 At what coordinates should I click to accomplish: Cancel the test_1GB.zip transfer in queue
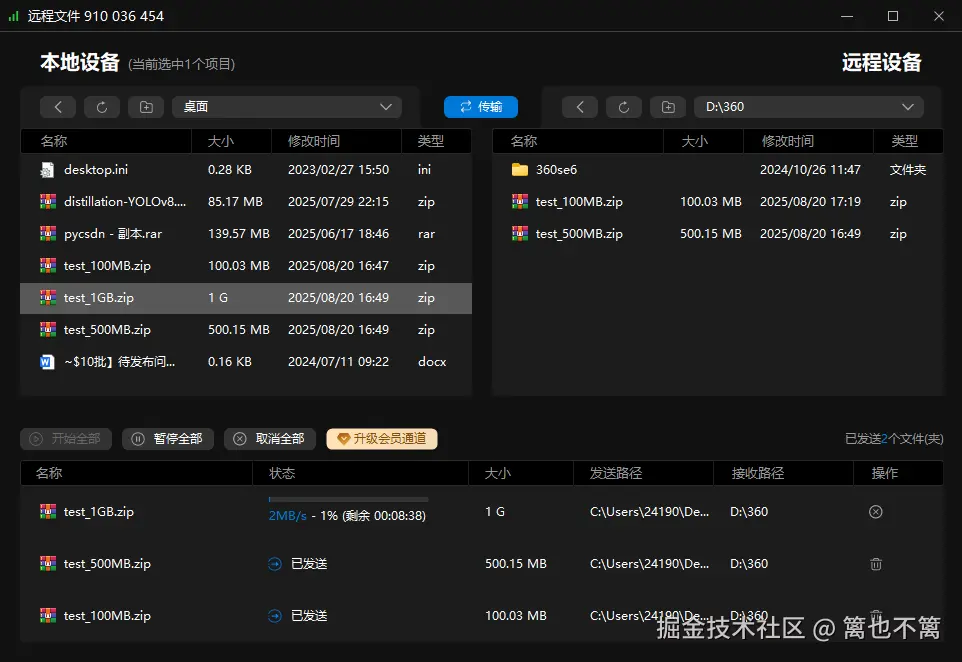pyautogui.click(x=875, y=512)
